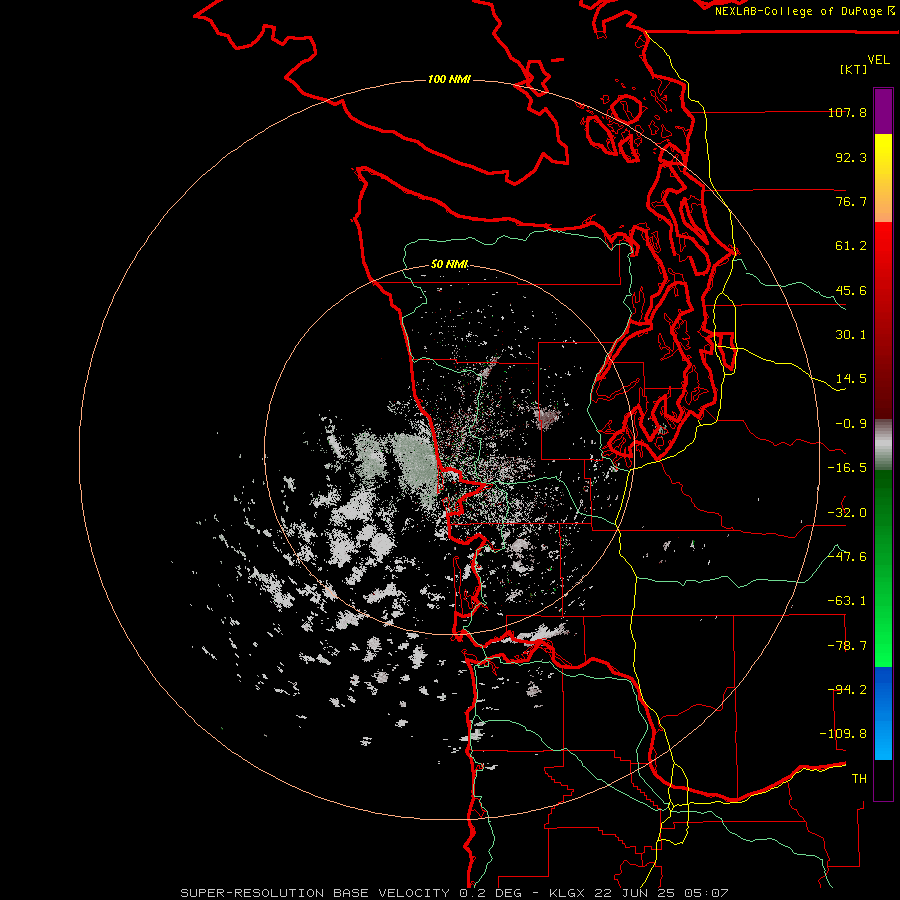Image resolution: width=900 pixels, height=900 pixels.
Task: Click the 100 NMI range ring label
Action: [x=449, y=79]
